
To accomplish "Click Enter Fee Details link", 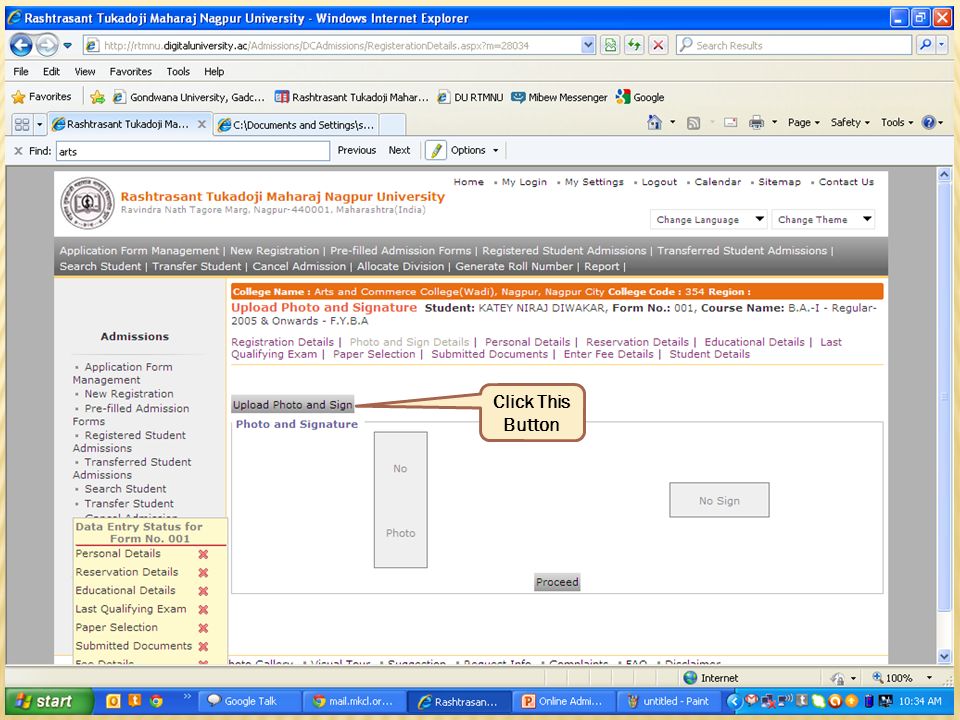I will (608, 354).
